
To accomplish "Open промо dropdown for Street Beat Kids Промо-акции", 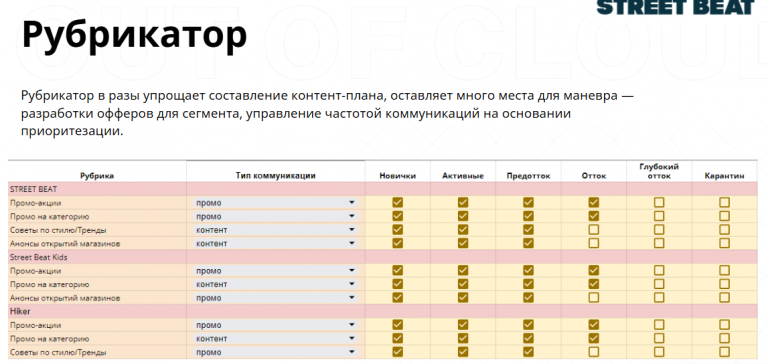I will pos(275,270).
